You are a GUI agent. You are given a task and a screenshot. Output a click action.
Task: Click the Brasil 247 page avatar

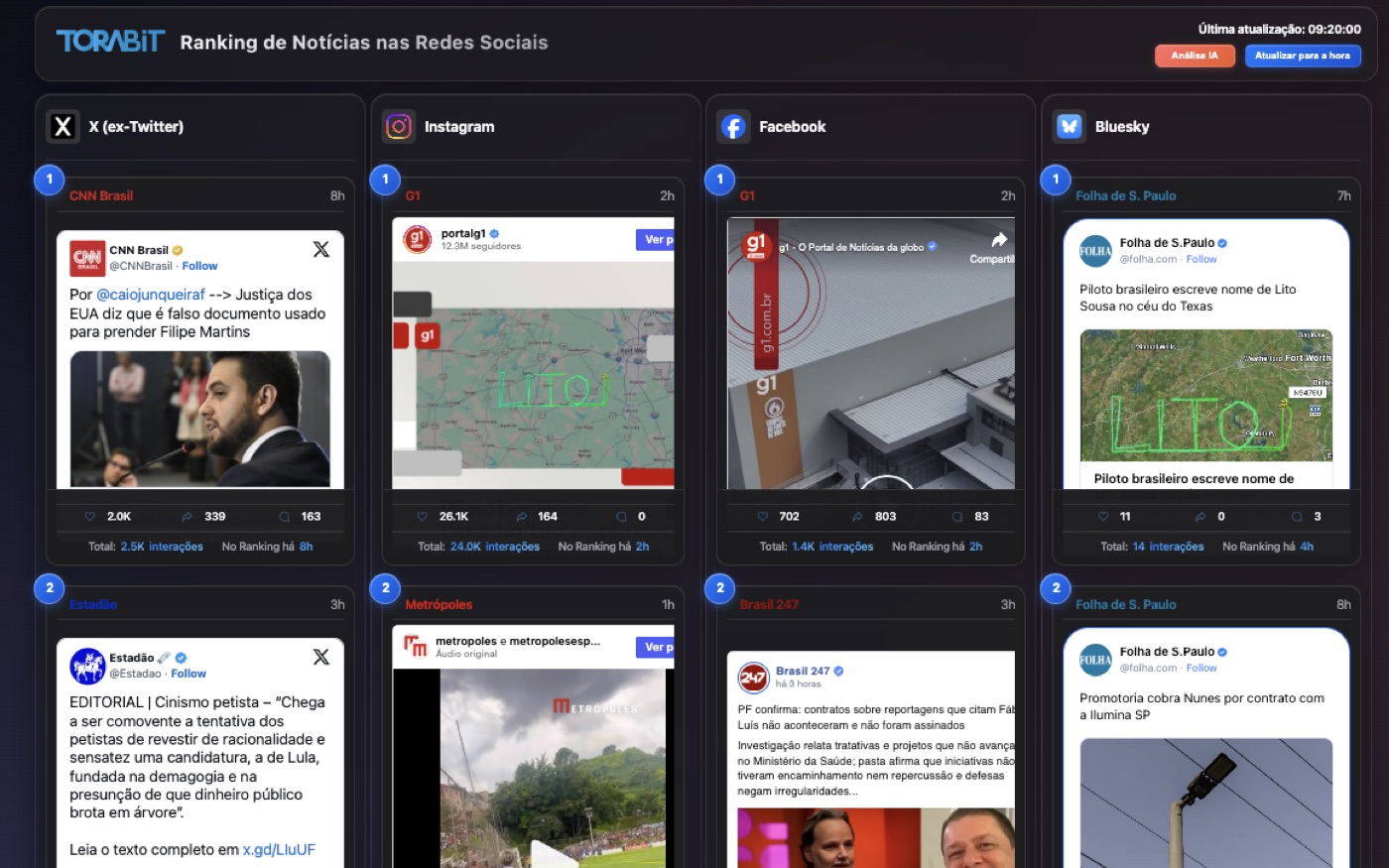[x=753, y=678]
